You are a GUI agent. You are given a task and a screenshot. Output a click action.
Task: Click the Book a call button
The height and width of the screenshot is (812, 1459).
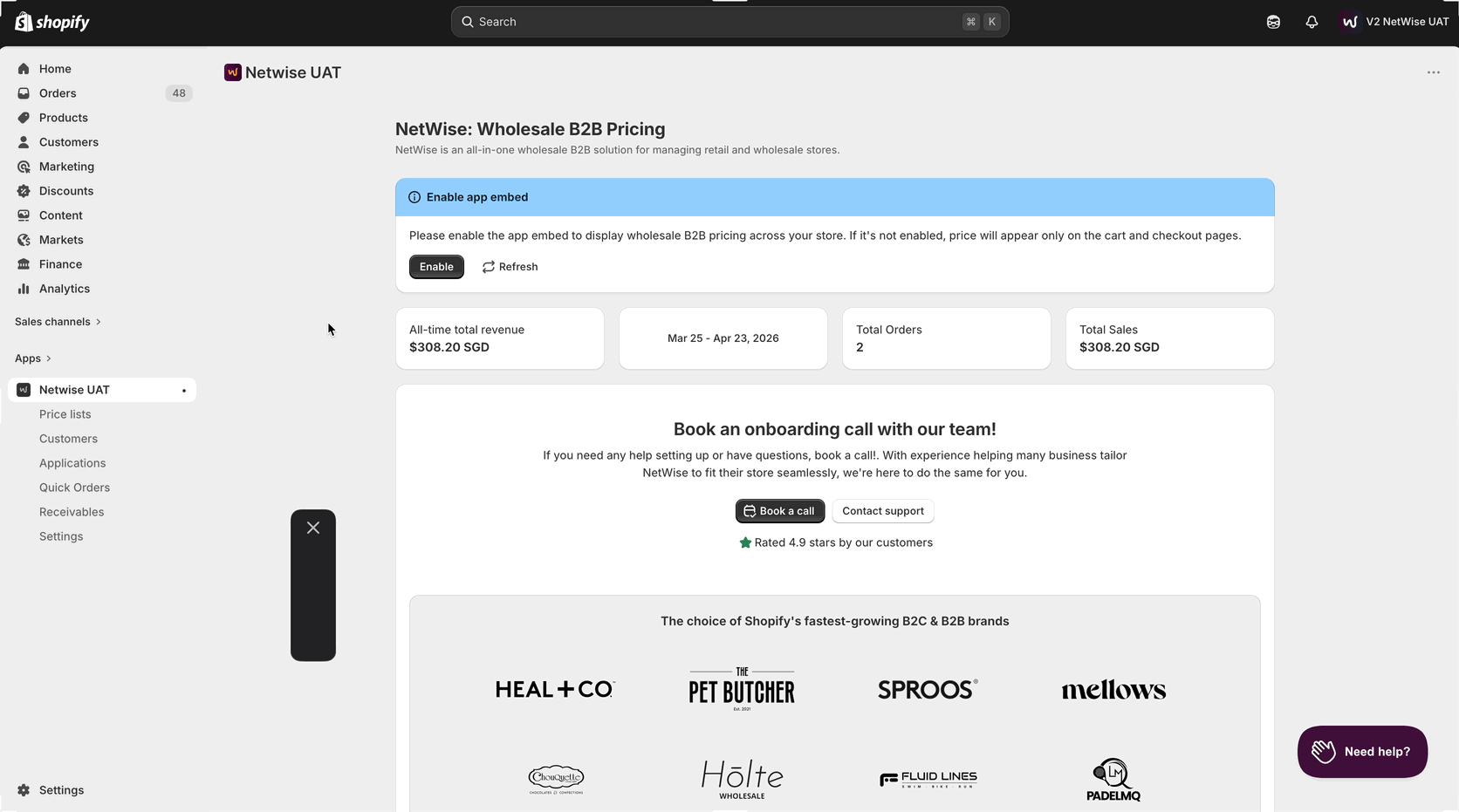click(x=780, y=511)
